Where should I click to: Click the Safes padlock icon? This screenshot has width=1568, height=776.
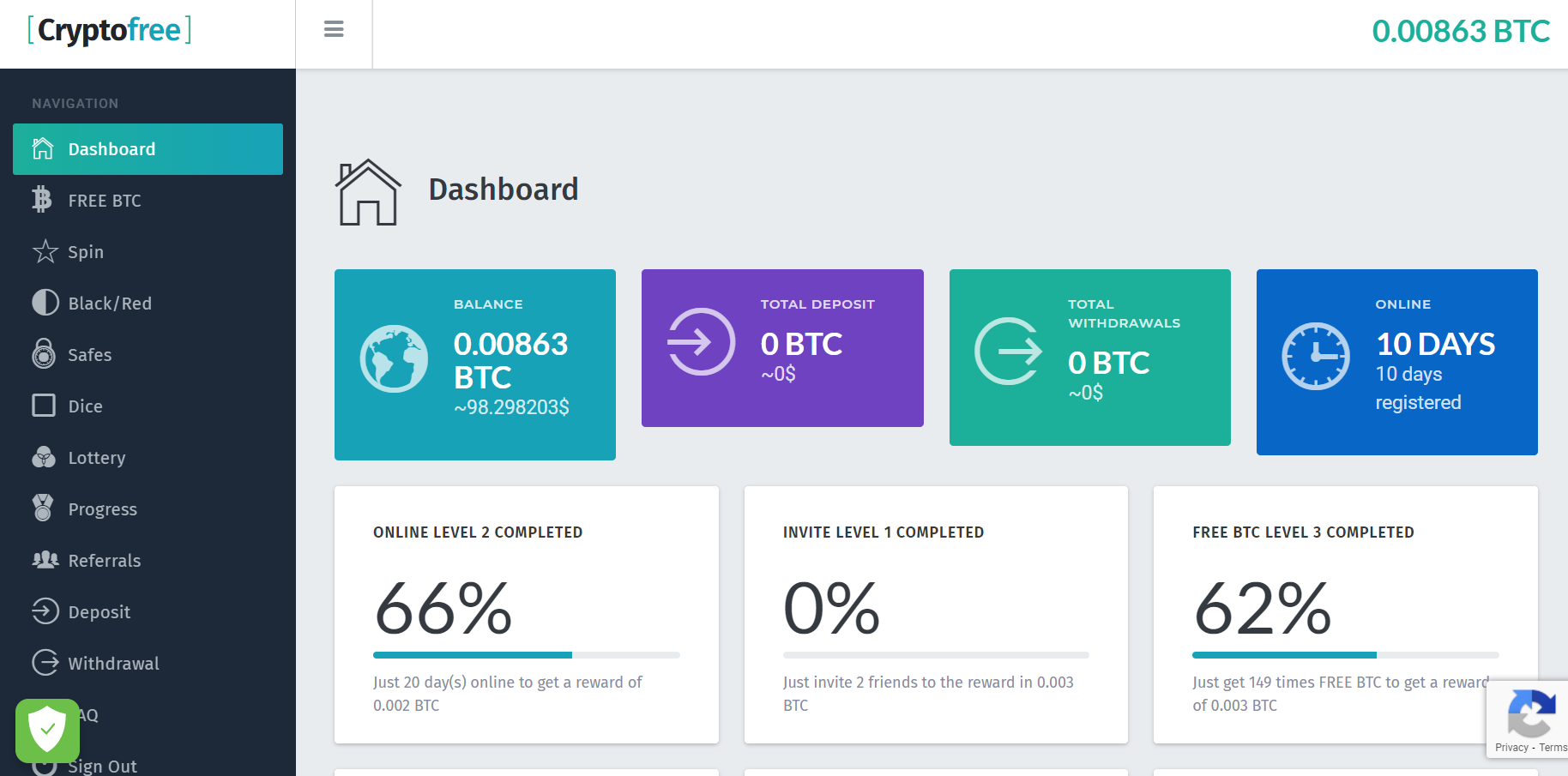coord(44,353)
